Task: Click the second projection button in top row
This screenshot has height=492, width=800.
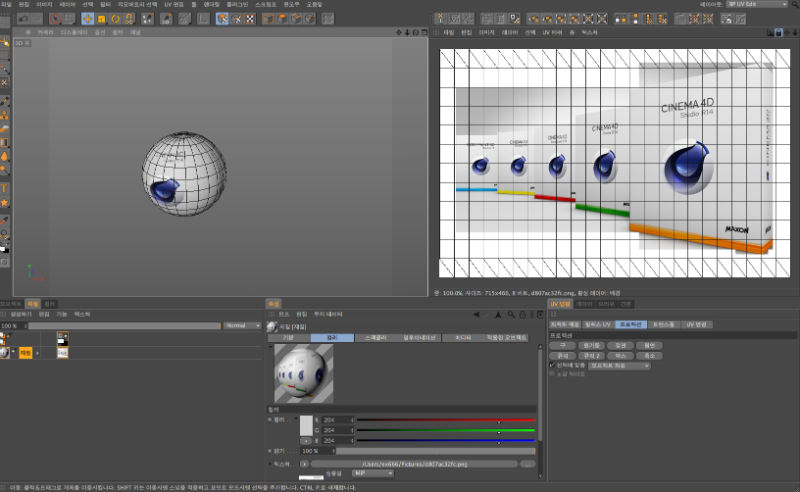Action: tap(592, 346)
